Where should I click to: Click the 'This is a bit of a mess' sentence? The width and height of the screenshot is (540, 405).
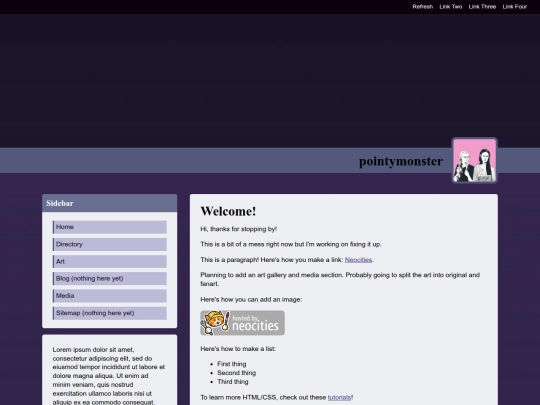(x=291, y=244)
